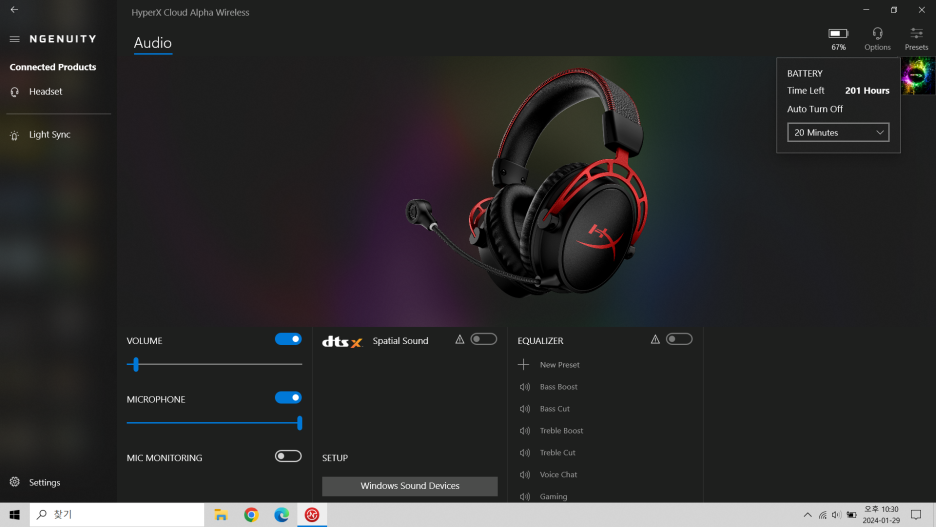
Task: Select the New Preset entry
Action: click(559, 365)
